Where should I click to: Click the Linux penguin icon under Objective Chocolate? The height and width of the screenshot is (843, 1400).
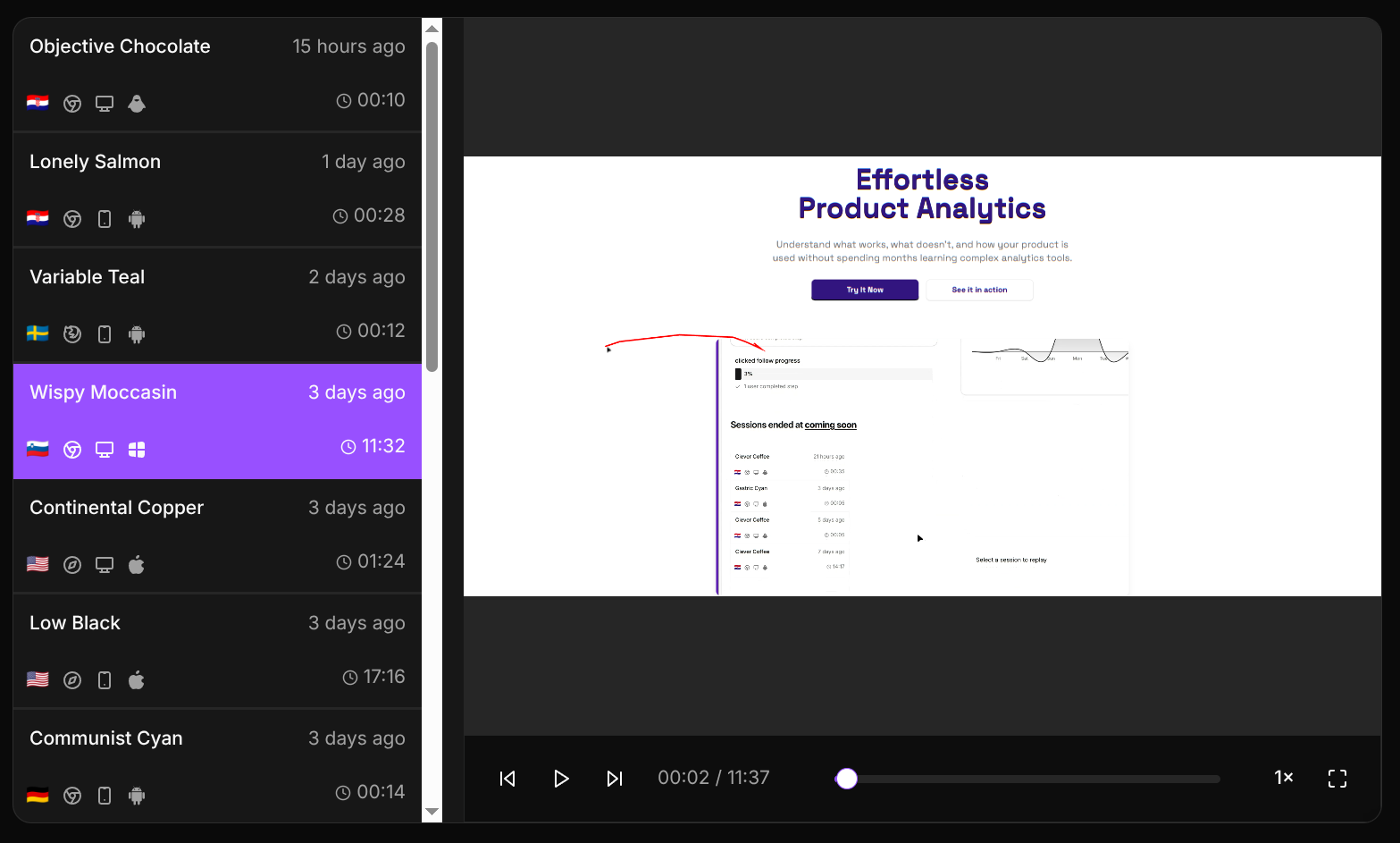point(137,103)
